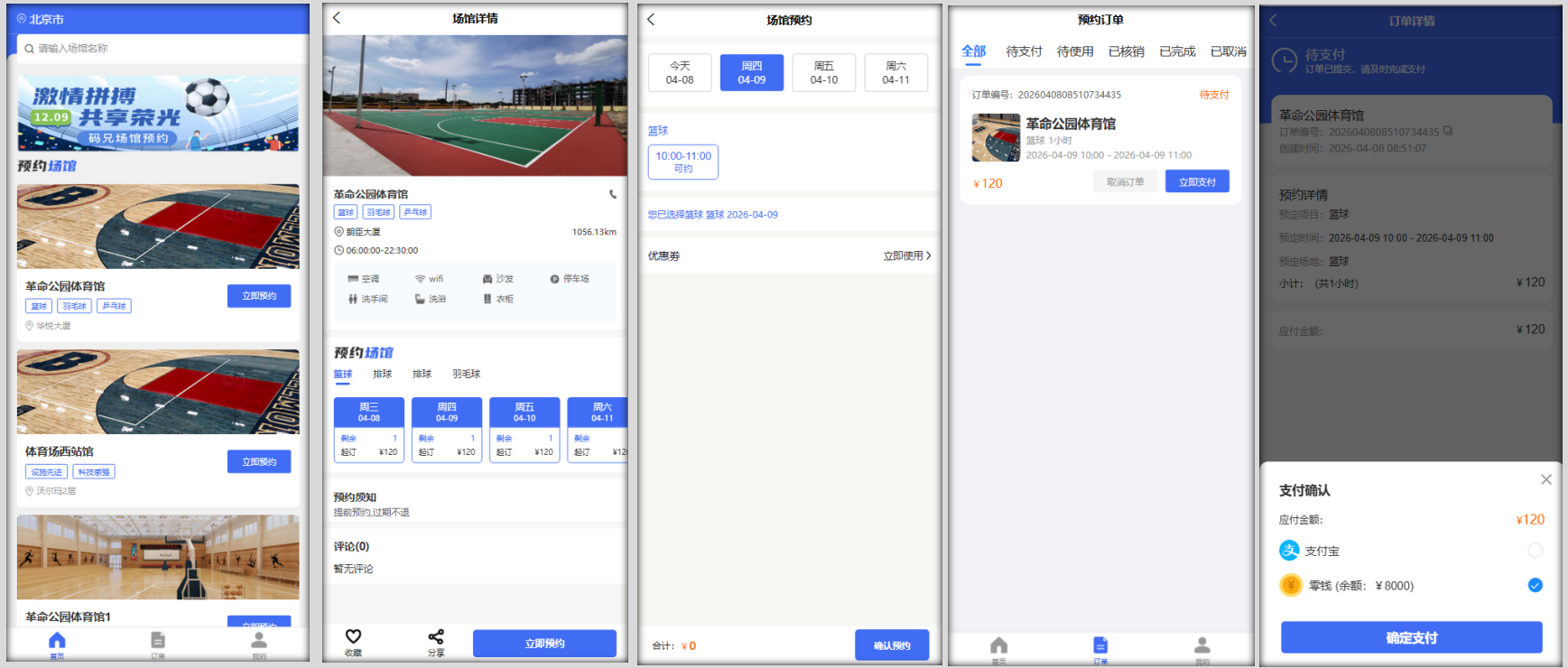The image size is (1568, 668).
Task: Tap the clock icon beside 06:00:00-22:30:00
Action: [x=339, y=250]
